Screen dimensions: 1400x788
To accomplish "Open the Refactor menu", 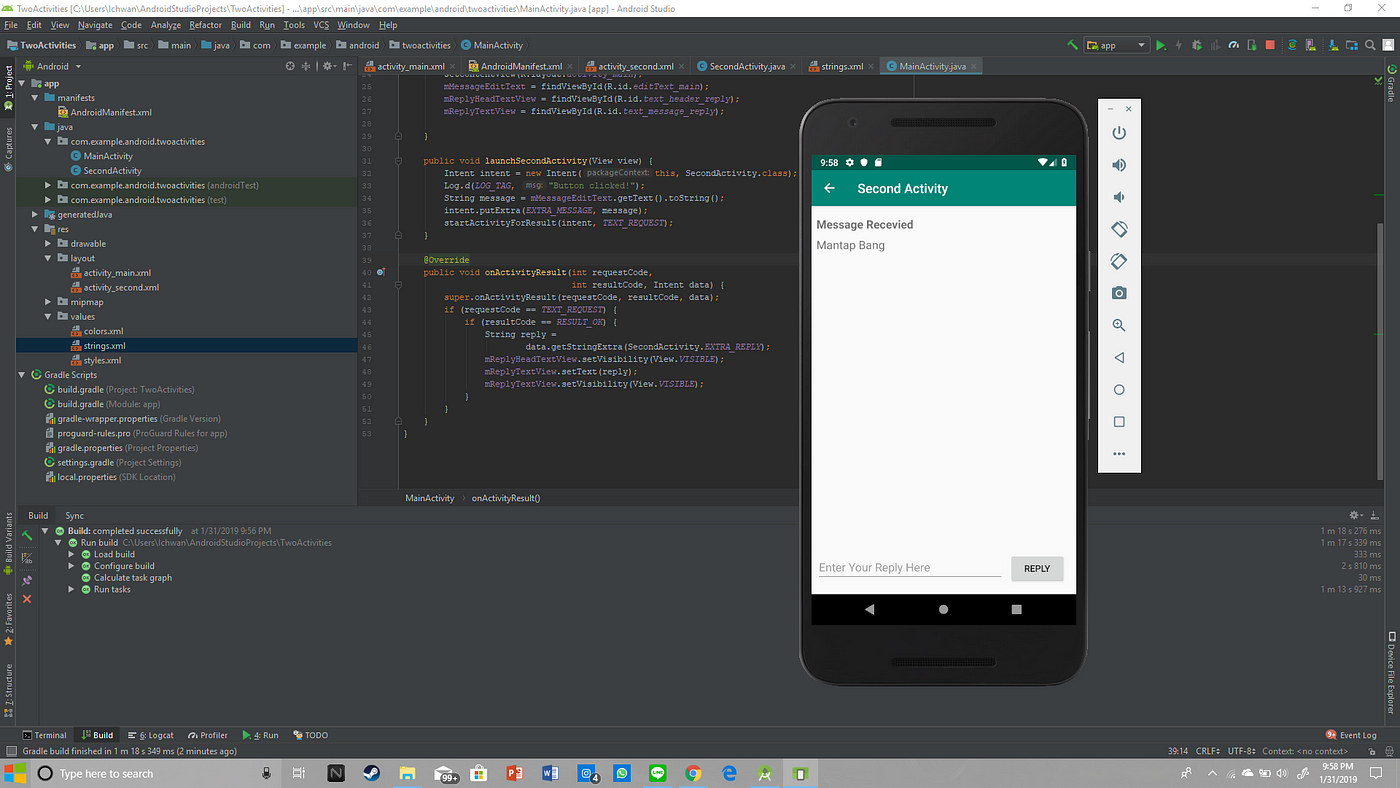I will pos(205,25).
